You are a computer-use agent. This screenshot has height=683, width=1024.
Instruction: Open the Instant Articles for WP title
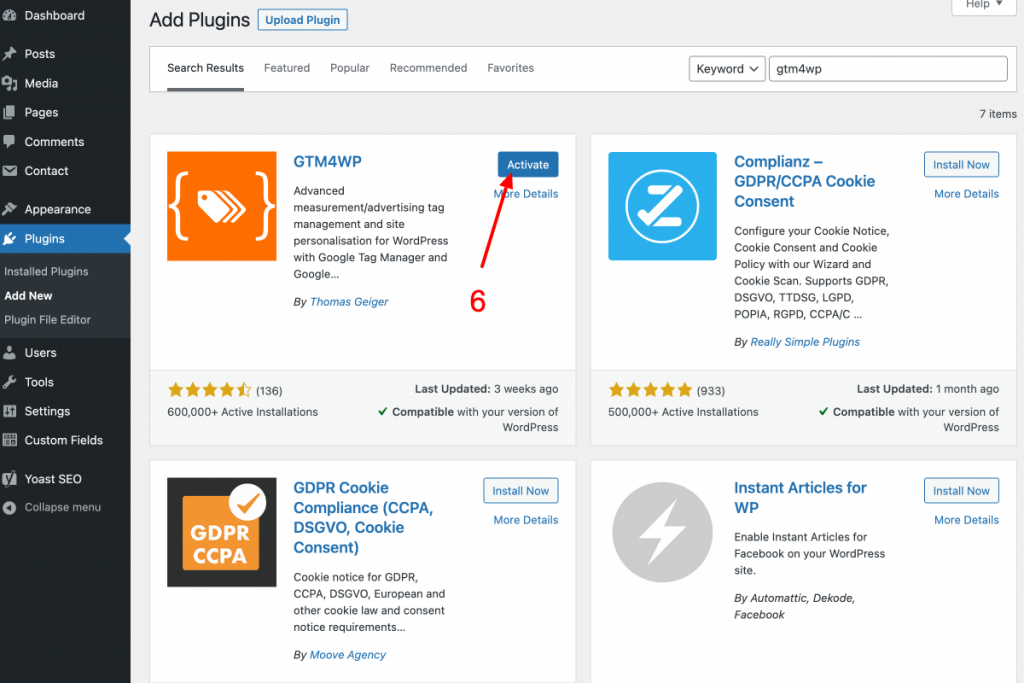coord(800,497)
